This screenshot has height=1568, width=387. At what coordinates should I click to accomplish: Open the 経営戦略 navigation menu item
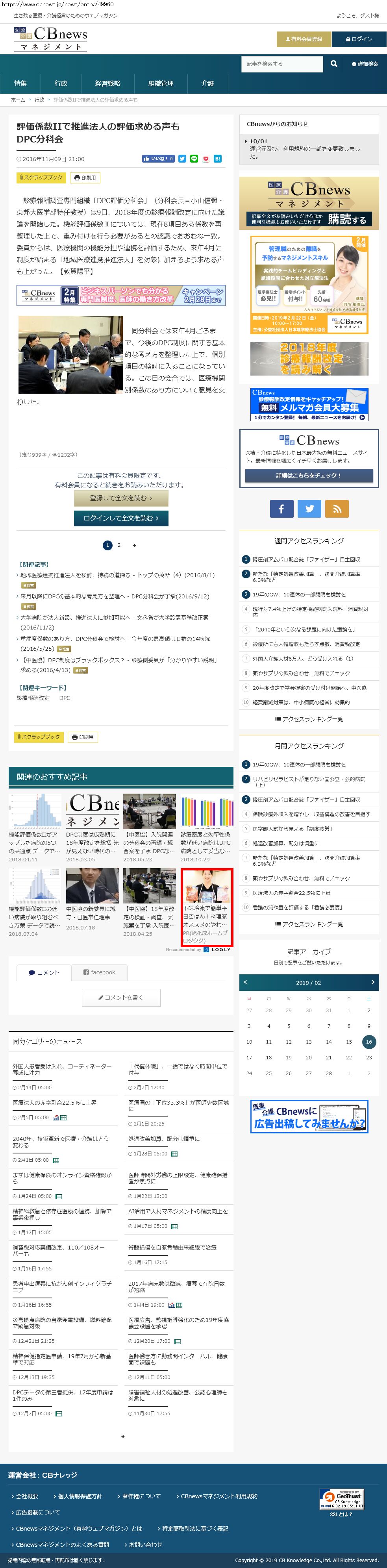[108, 83]
